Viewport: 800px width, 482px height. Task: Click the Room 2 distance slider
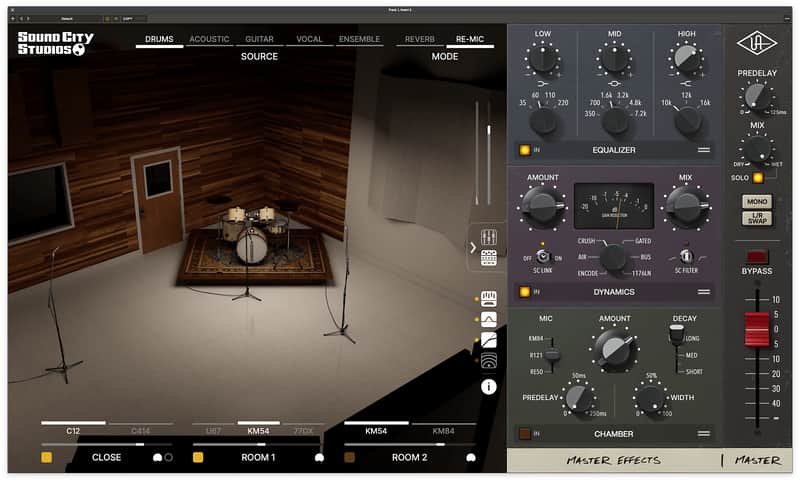[x=410, y=445]
